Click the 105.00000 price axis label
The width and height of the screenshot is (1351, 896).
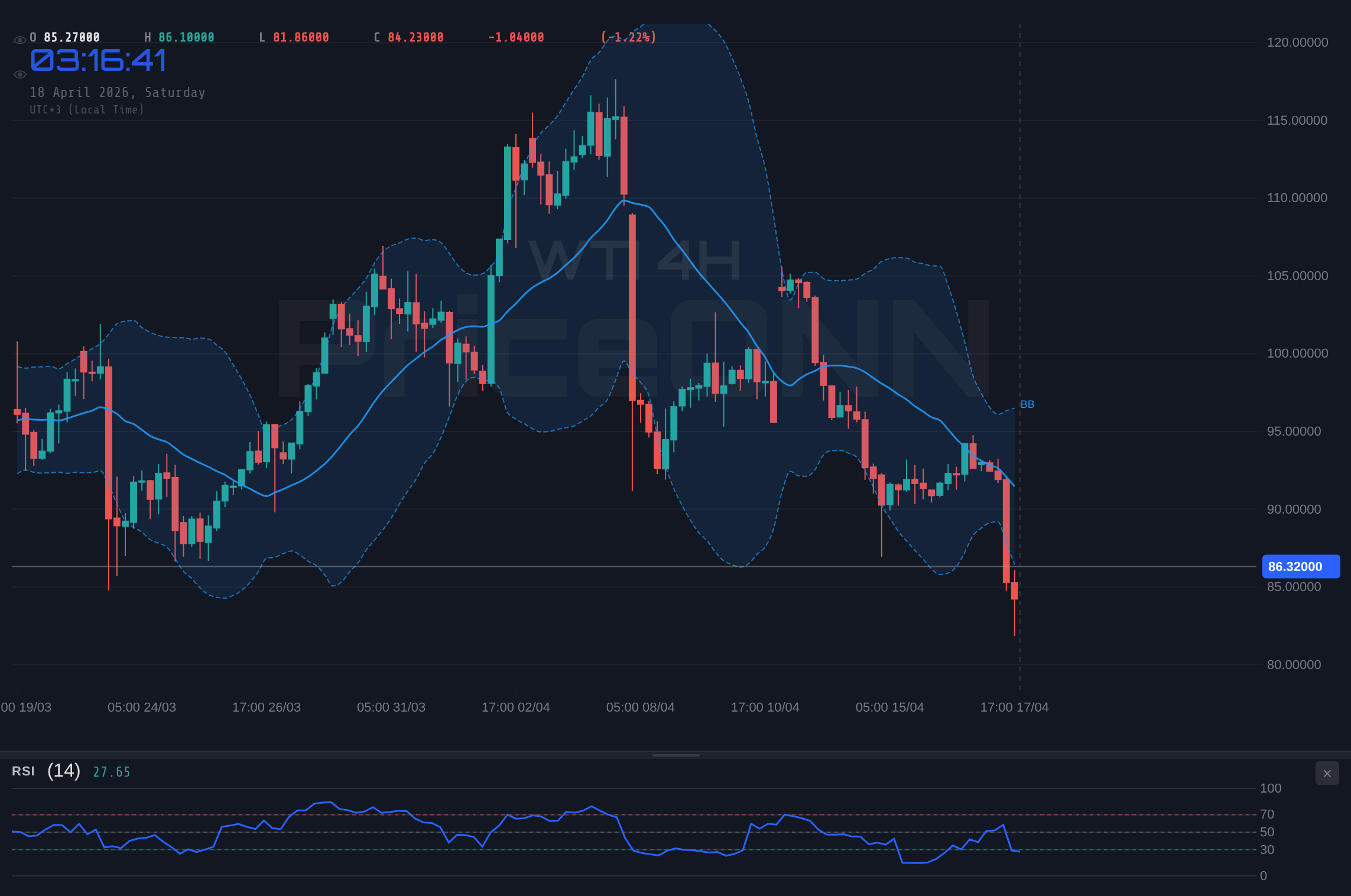click(1297, 276)
